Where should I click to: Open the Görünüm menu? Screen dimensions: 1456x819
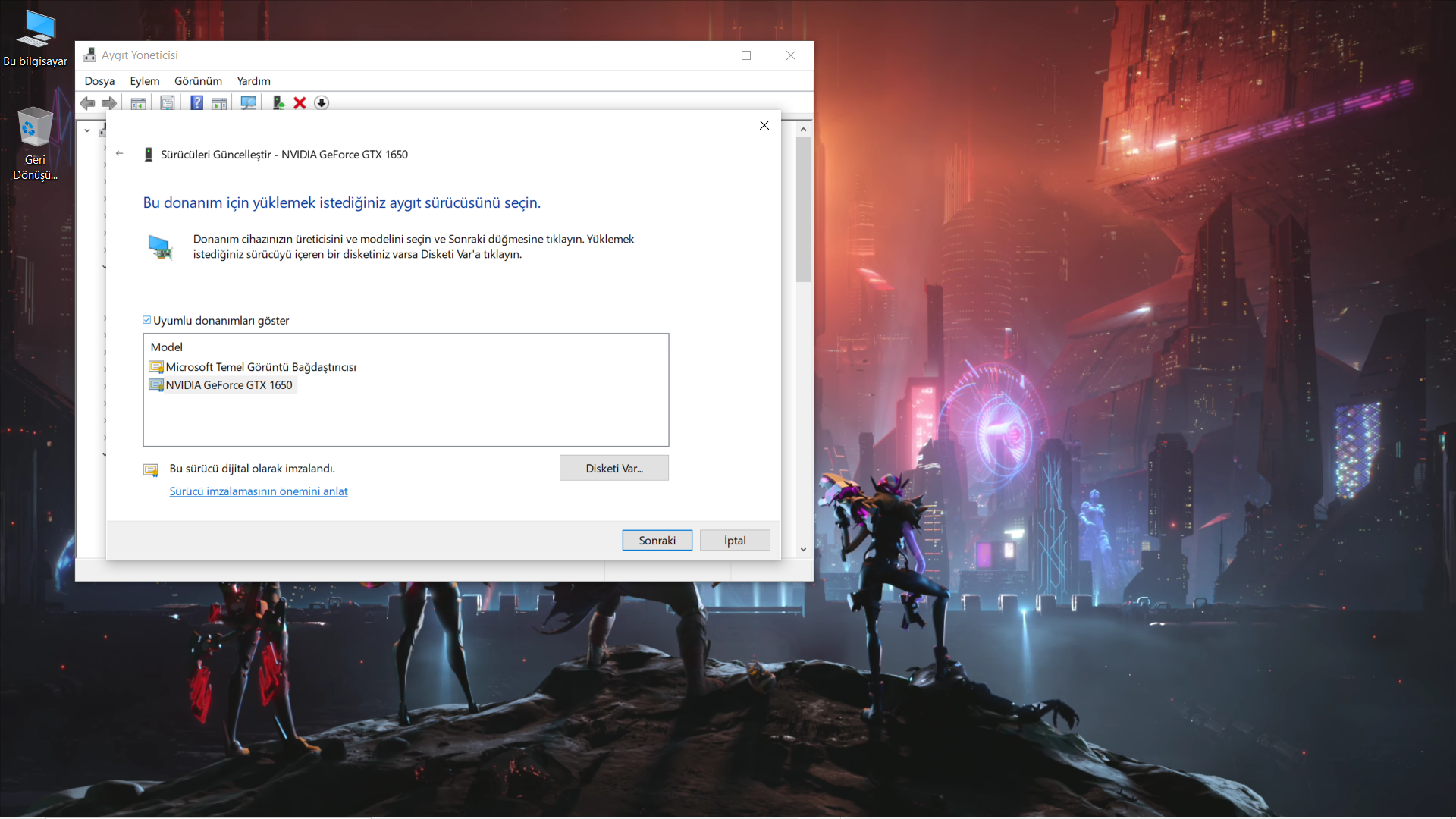tap(198, 81)
